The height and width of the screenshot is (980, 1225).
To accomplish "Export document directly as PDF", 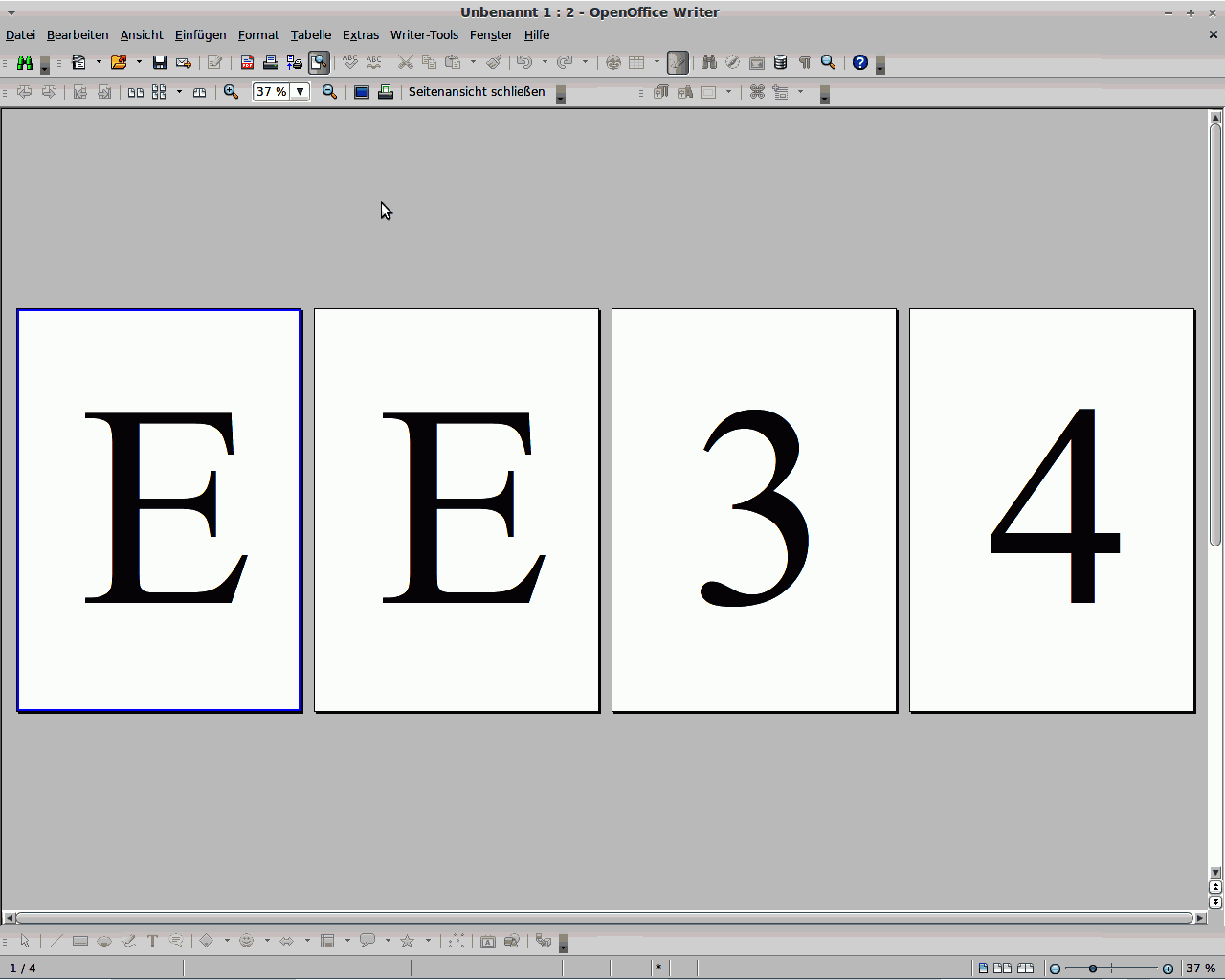I will point(247,63).
